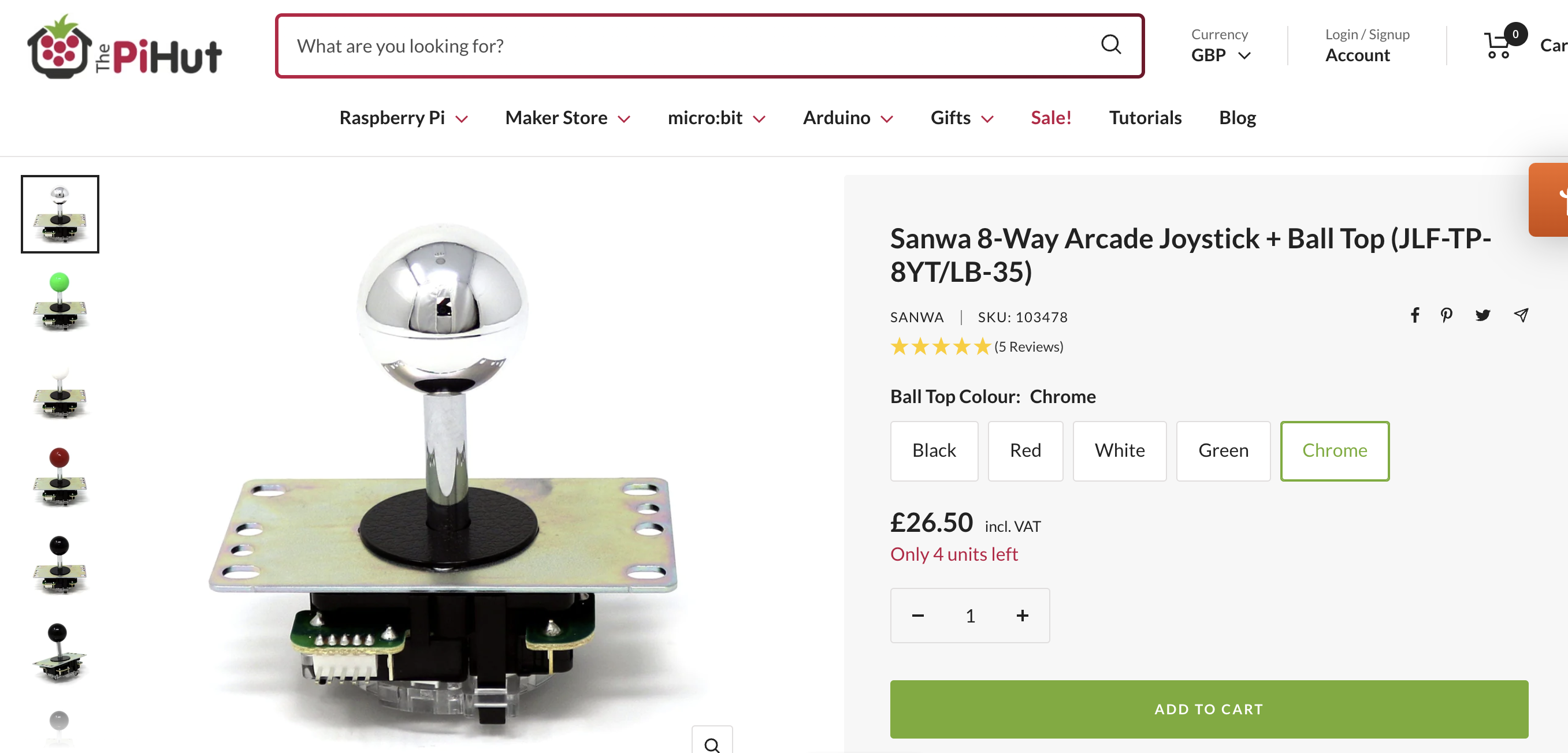Screen dimensions: 1568x753
Task: Click the search magnifier icon
Action: 1110,44
